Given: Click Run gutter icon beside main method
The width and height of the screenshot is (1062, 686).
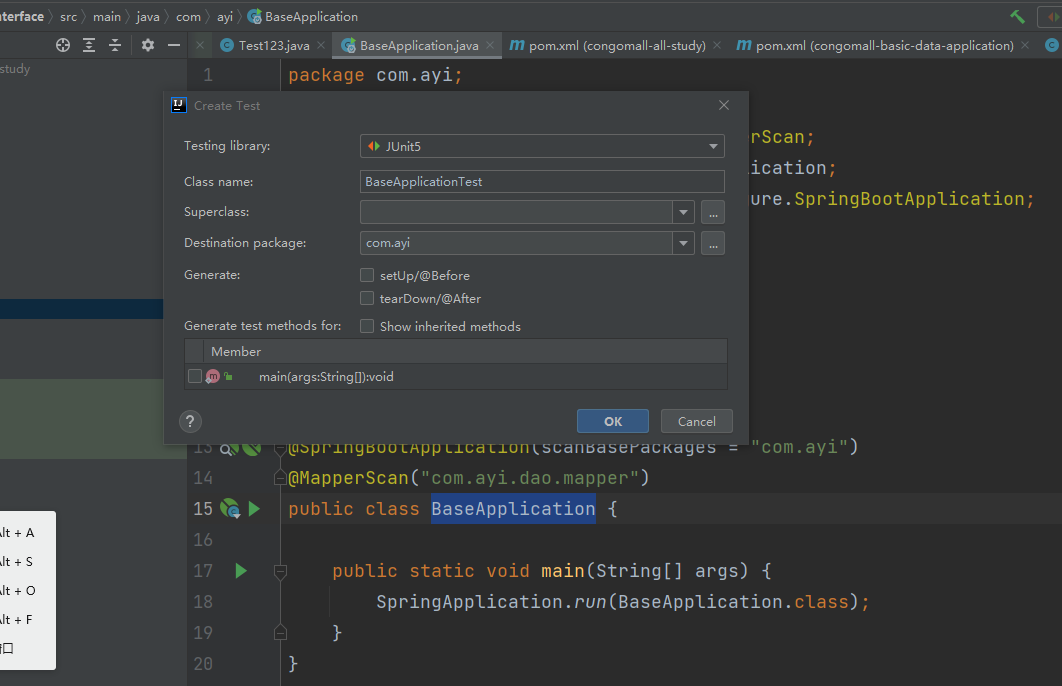Looking at the screenshot, I should (240, 571).
